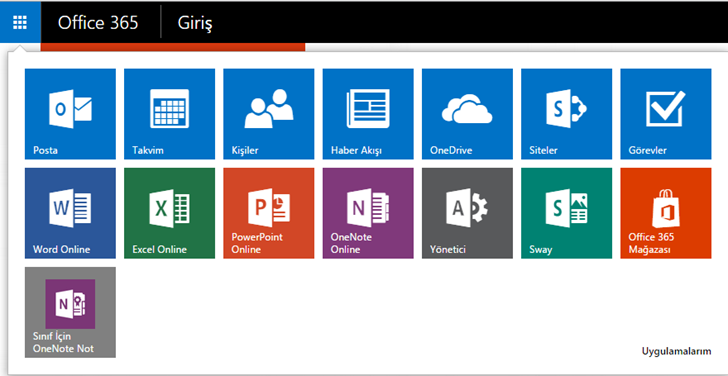Viewport: 728px width, 376px height.
Task: Open the Sway tile
Action: (x=566, y=213)
